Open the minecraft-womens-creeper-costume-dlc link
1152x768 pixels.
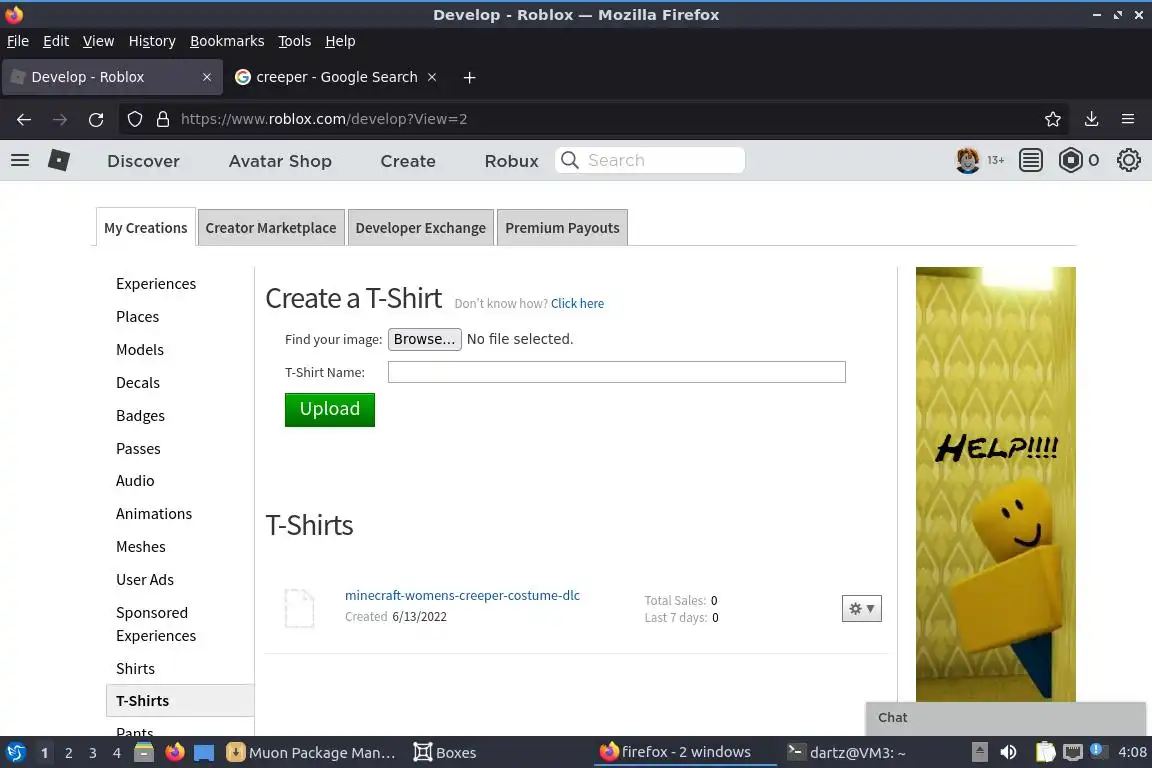(462, 595)
